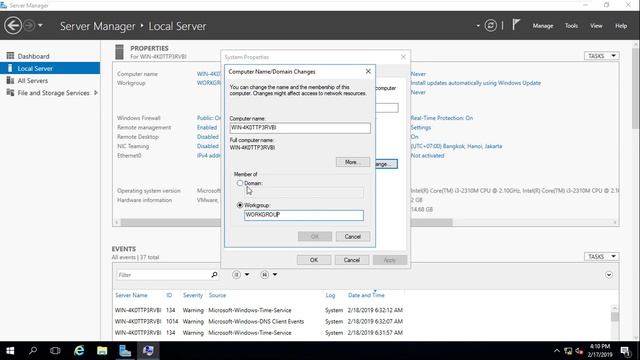Click the Remote Desktop Disabled link

208,137
